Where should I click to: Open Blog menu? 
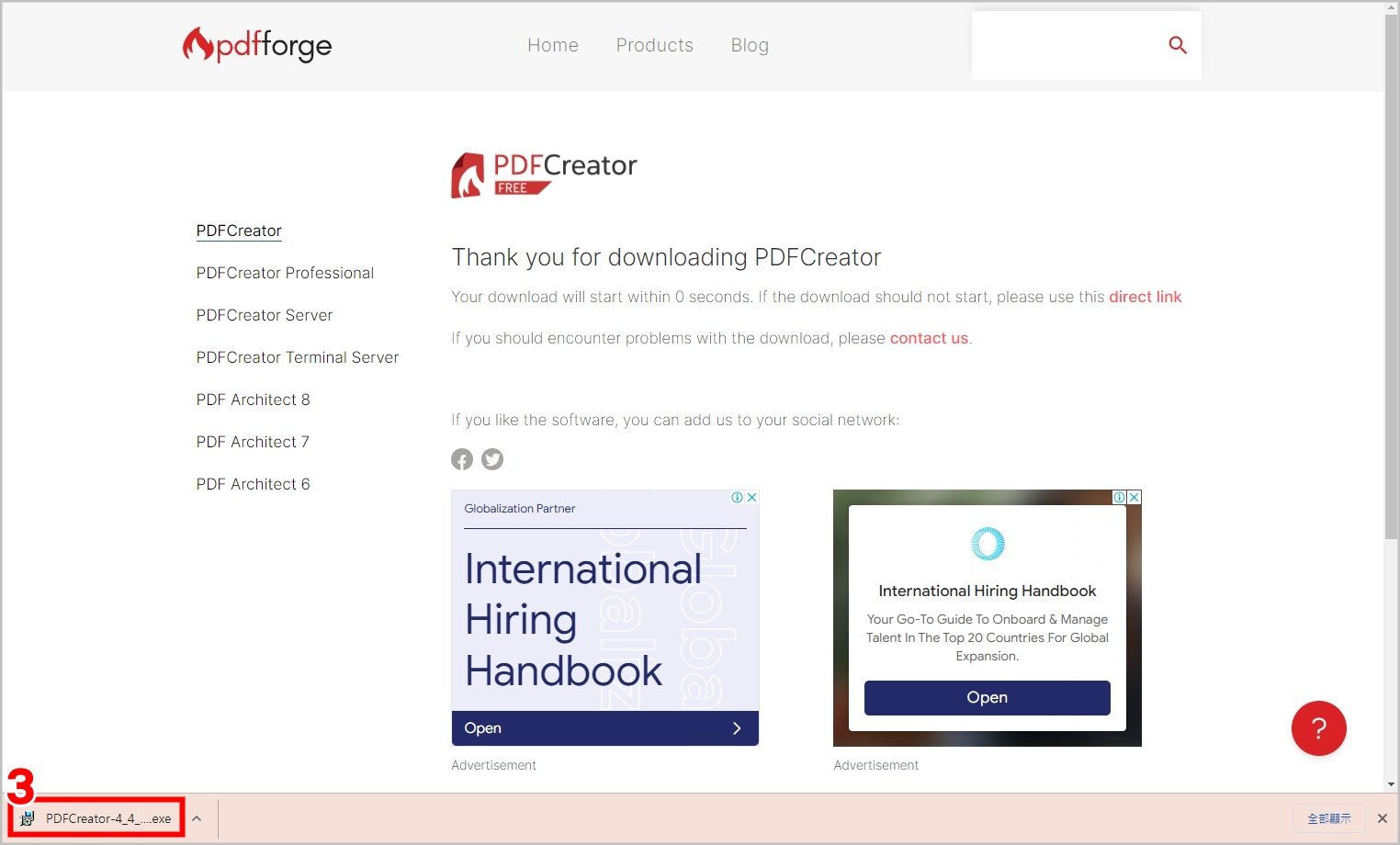pos(750,45)
